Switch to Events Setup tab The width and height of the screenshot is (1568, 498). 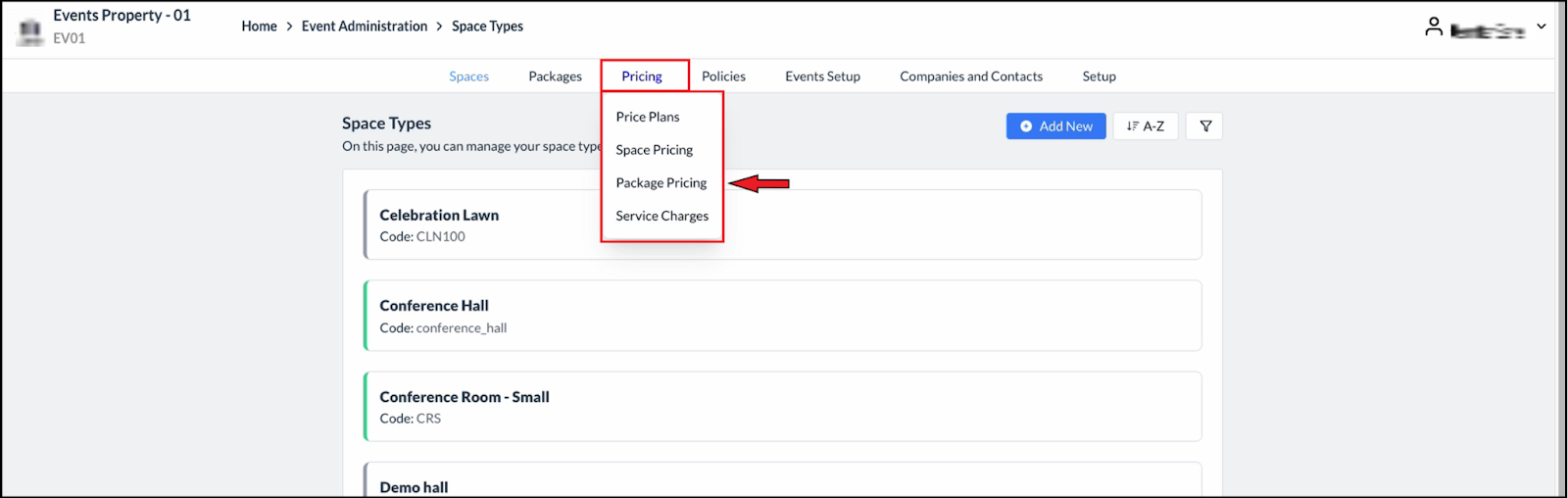tap(822, 76)
